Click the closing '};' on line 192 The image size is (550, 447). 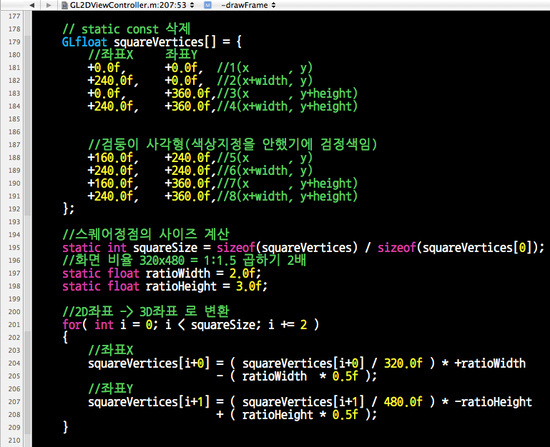tap(68, 209)
